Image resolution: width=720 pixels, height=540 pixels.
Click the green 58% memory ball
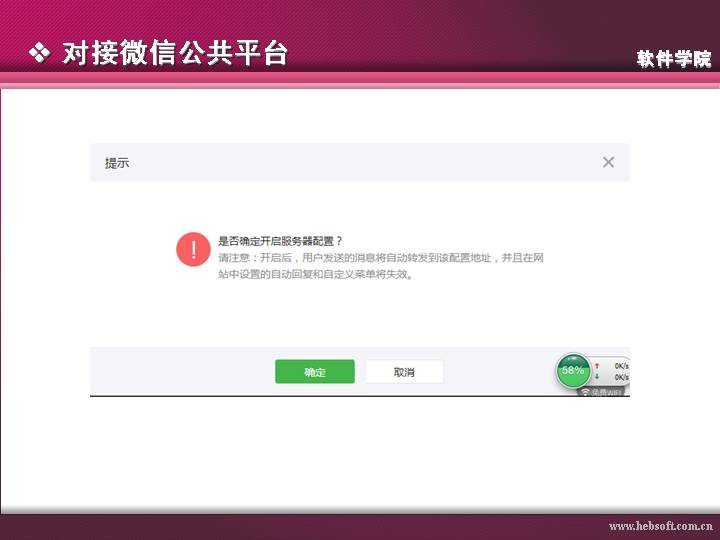(573, 370)
